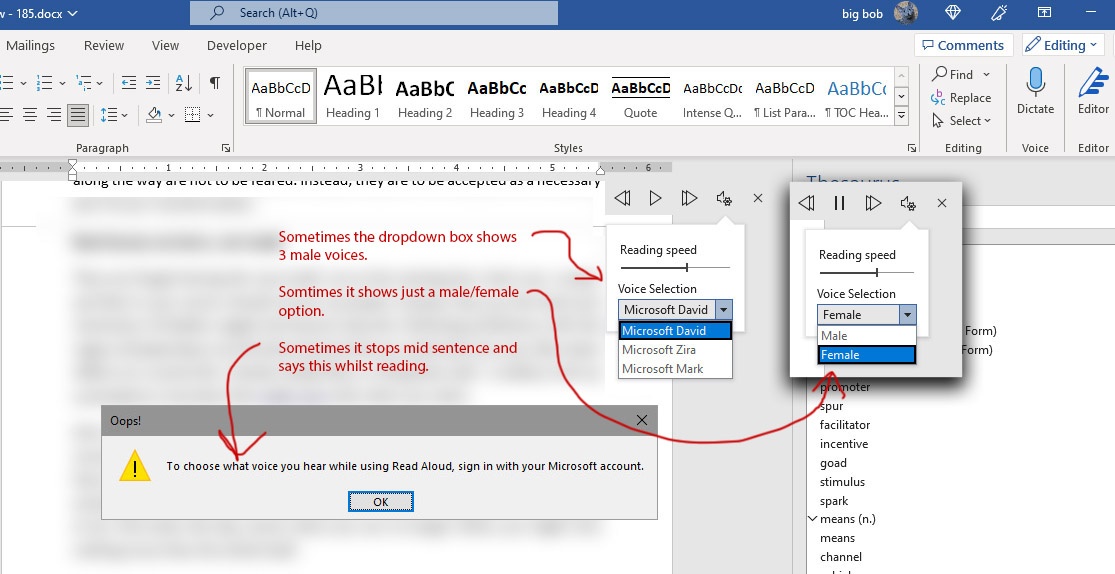Open the Help tab
Image resolution: width=1115 pixels, height=574 pixels.
tap(308, 46)
